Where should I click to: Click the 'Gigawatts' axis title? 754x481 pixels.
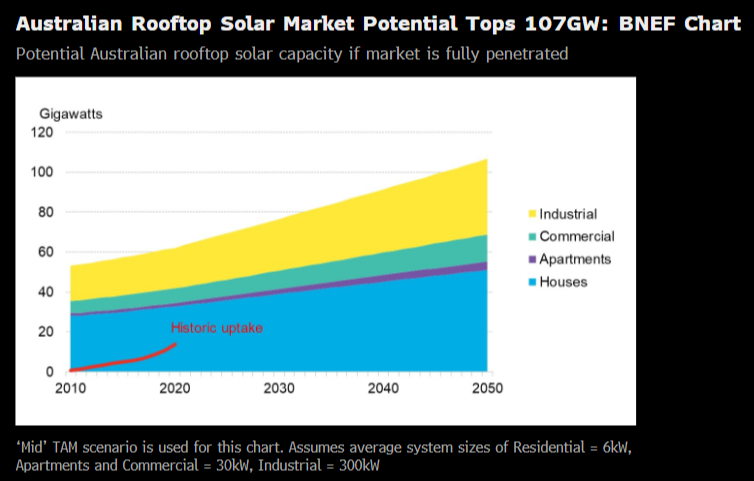71,114
